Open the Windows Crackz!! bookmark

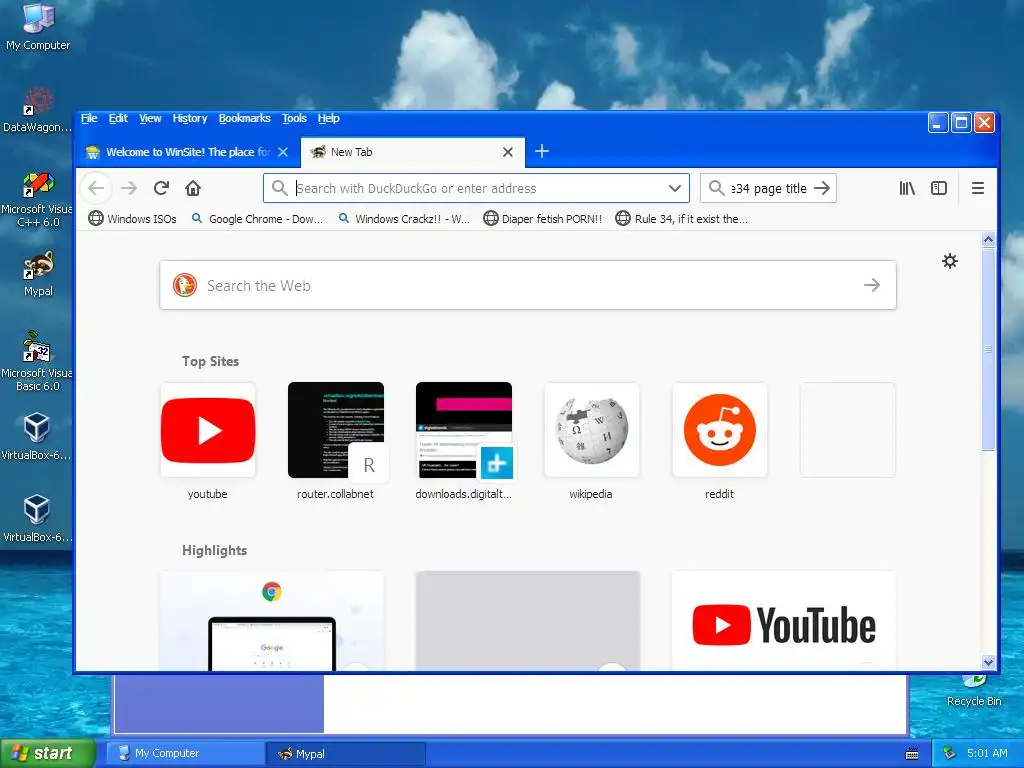pyautogui.click(x=404, y=219)
